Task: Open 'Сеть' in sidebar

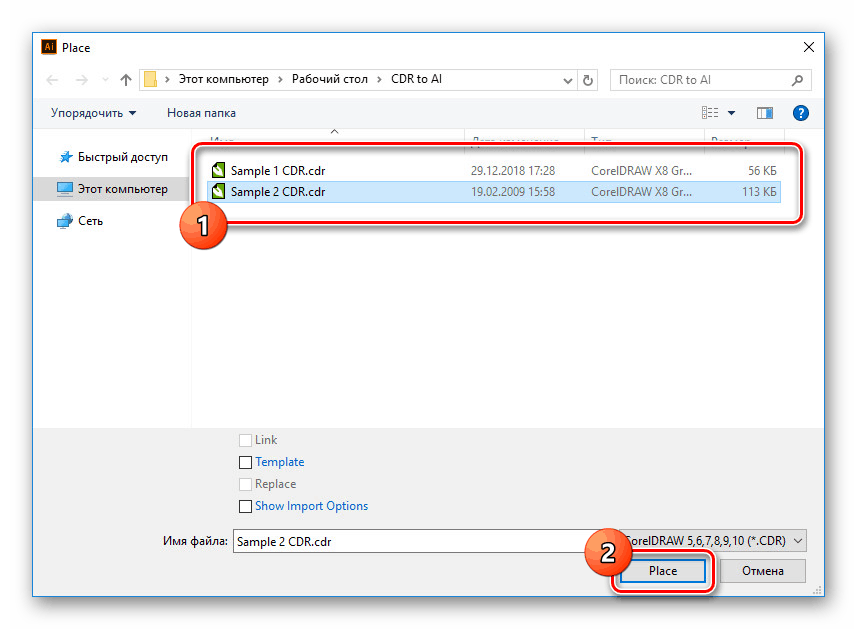Action: click(x=90, y=221)
